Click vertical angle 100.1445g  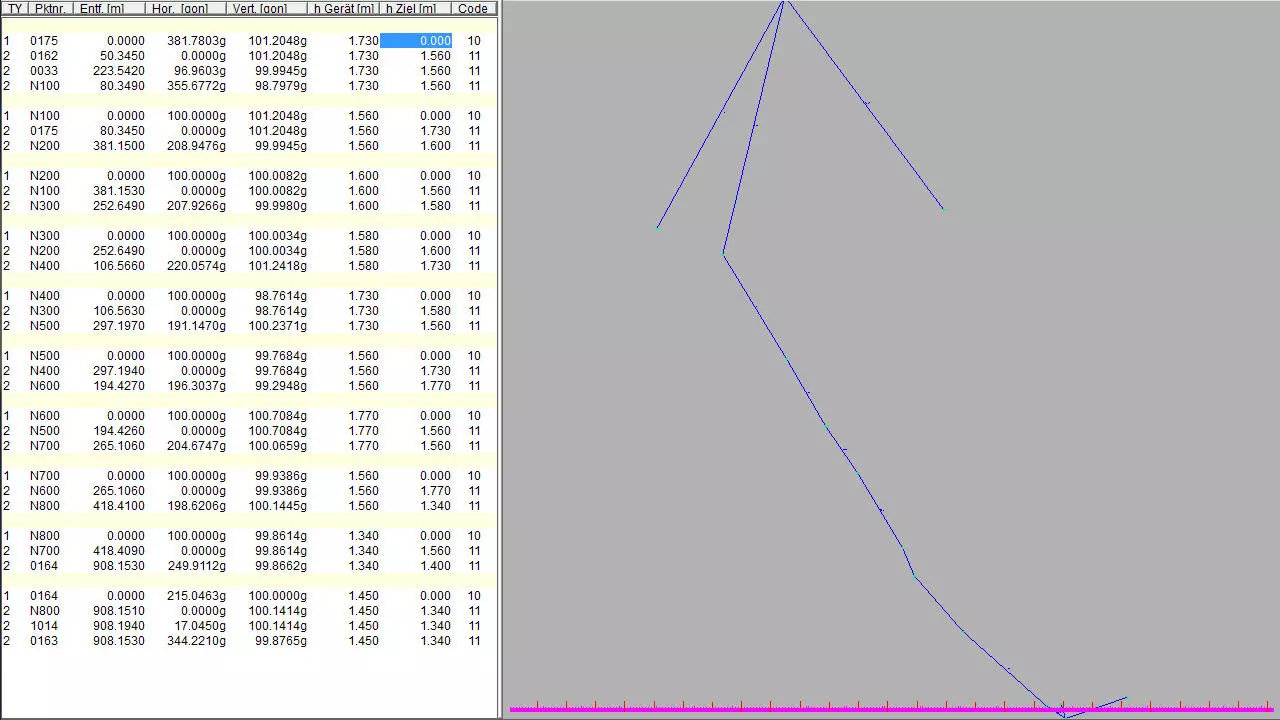click(277, 506)
